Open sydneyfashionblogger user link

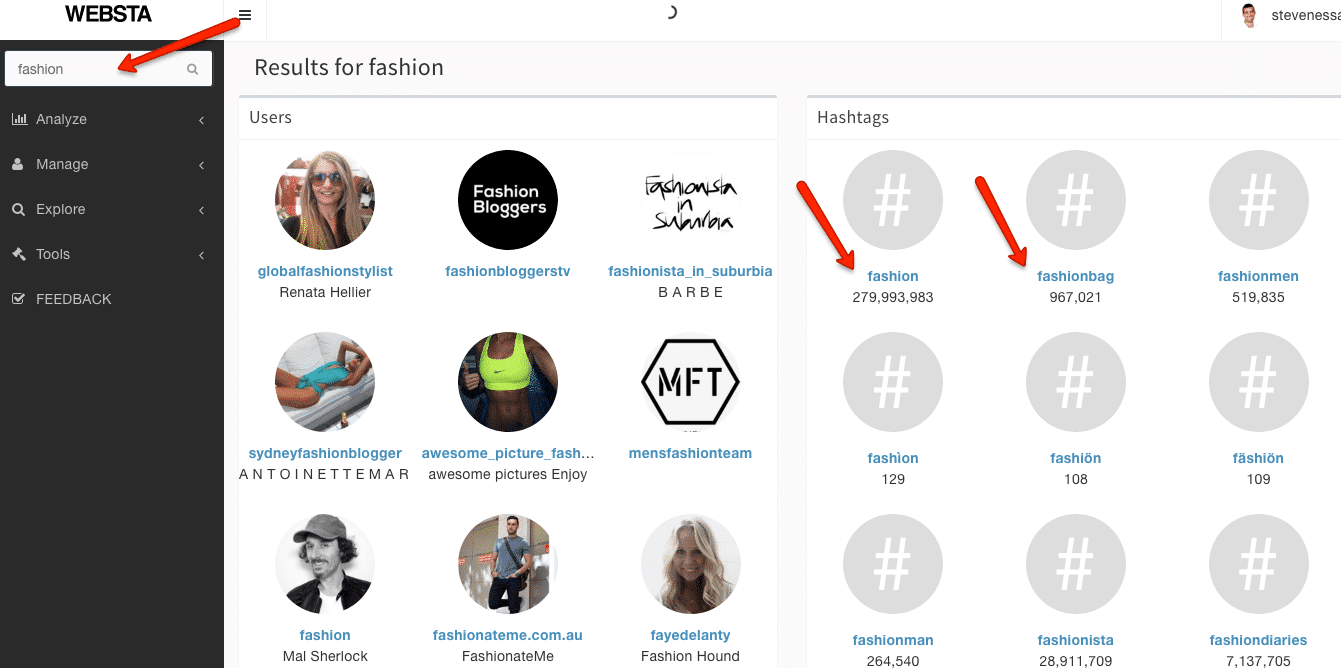point(325,453)
